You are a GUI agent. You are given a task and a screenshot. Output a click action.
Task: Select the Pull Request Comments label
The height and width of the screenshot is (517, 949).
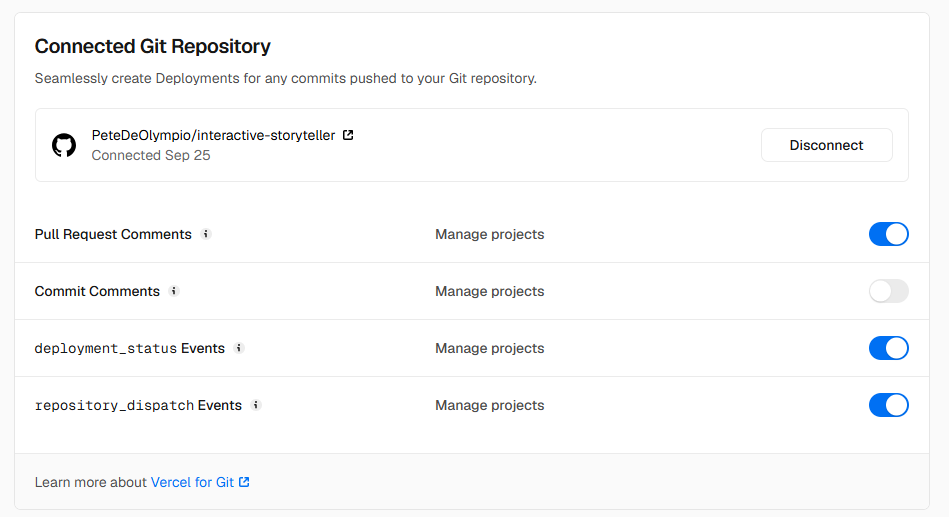pos(113,234)
